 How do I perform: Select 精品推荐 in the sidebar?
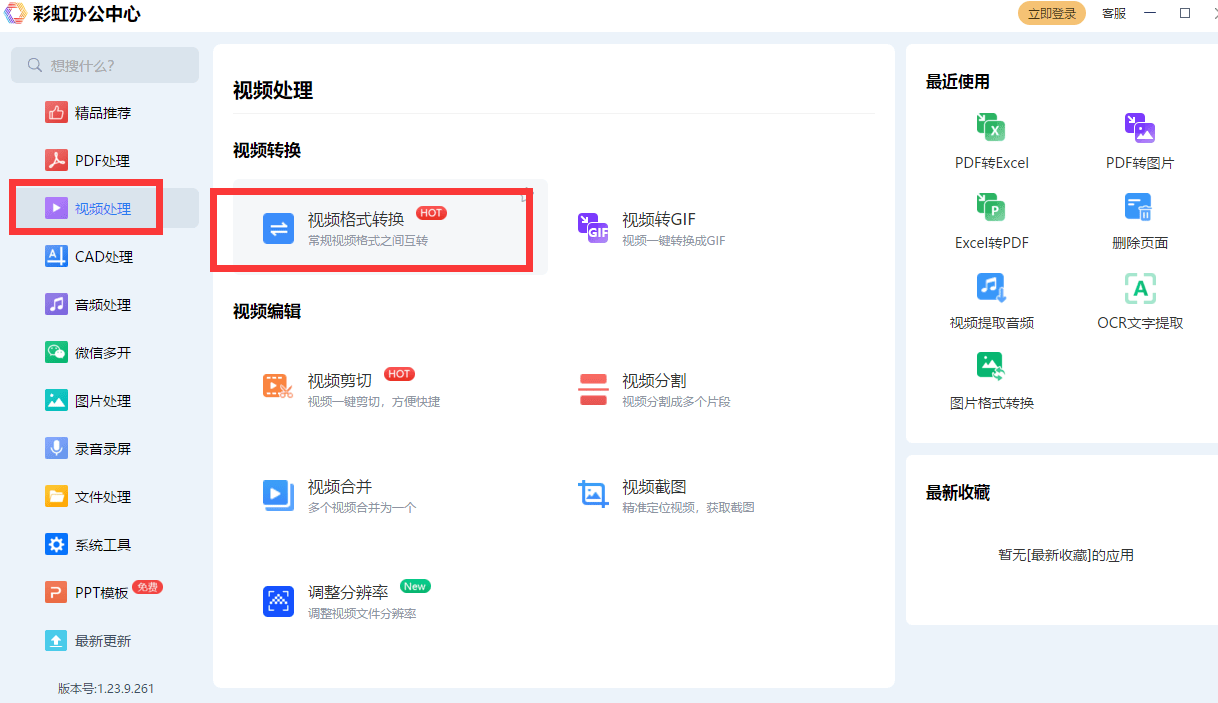103,113
